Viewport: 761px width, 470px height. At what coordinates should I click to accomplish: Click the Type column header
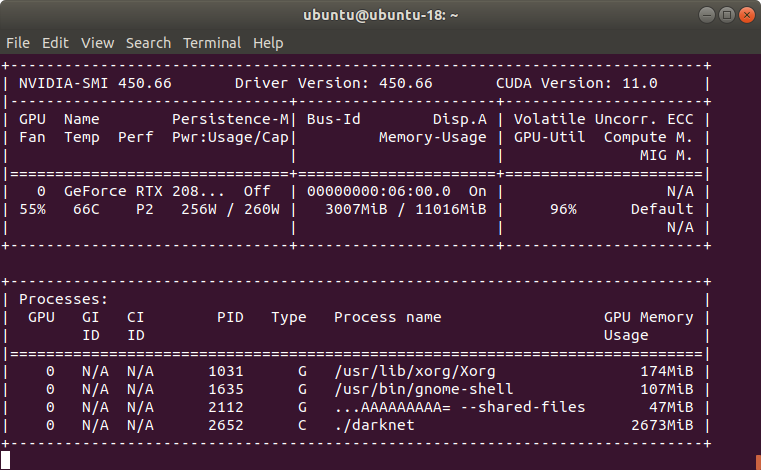pyautogui.click(x=289, y=318)
